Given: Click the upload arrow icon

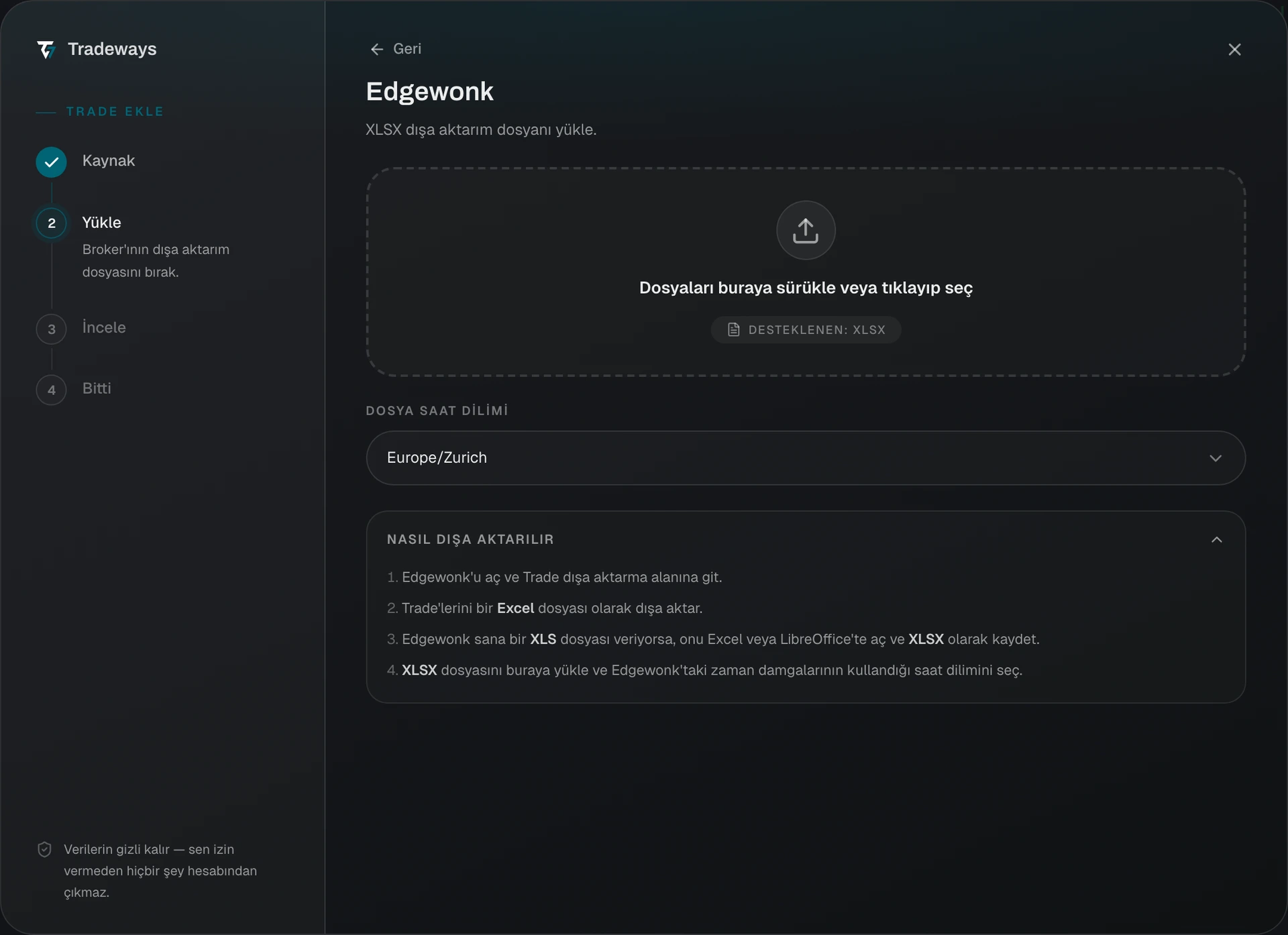Looking at the screenshot, I should [806, 230].
